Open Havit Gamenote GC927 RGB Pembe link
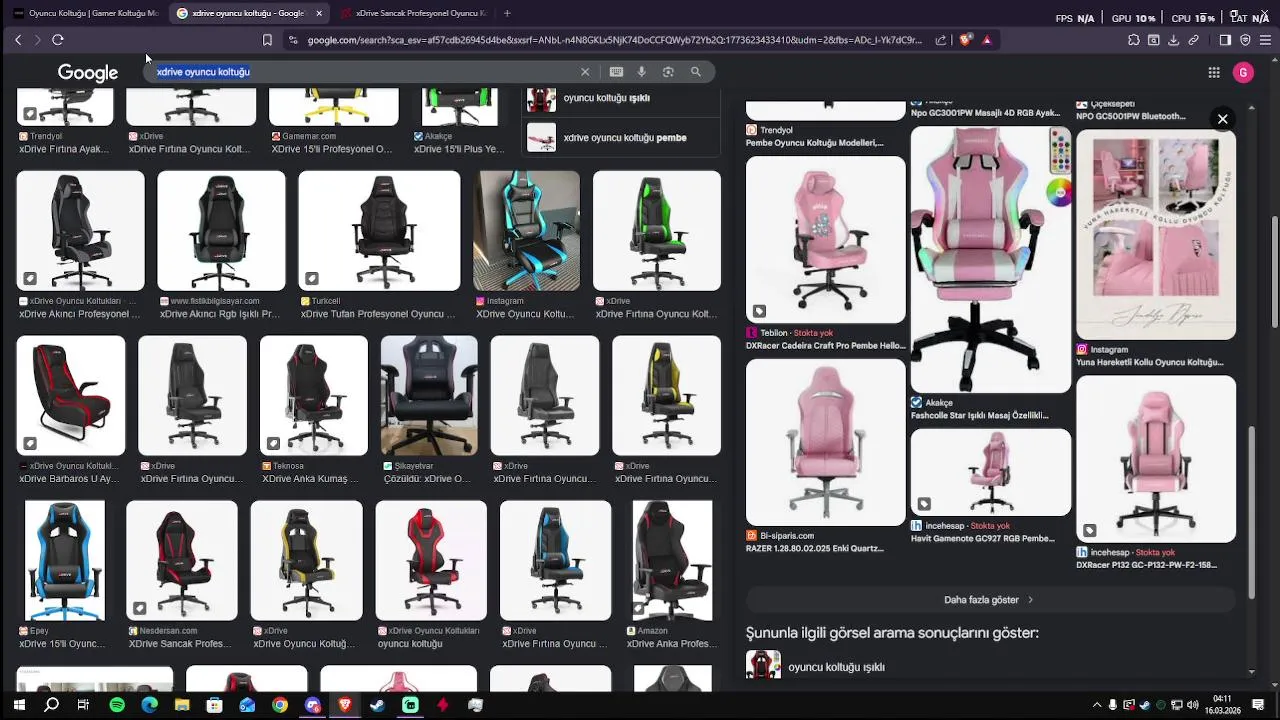The height and width of the screenshot is (720, 1280). coord(983,538)
